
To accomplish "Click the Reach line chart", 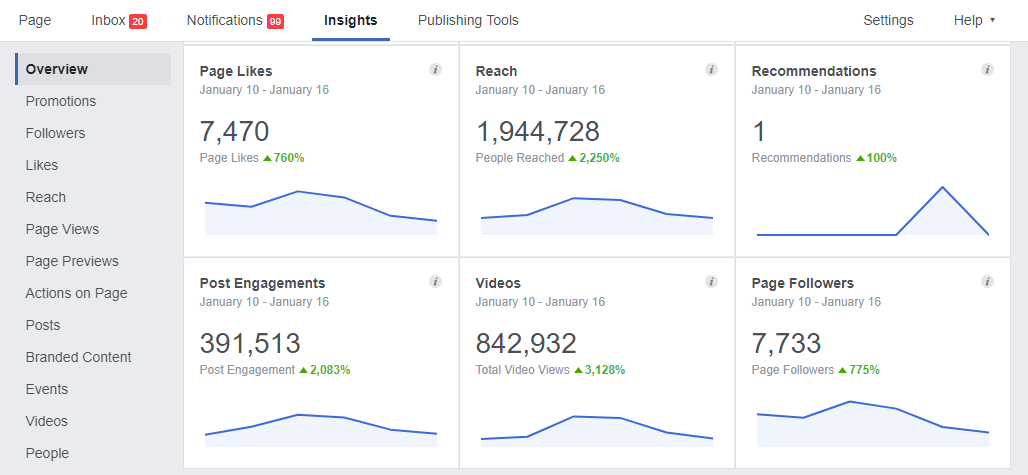I will tap(597, 214).
